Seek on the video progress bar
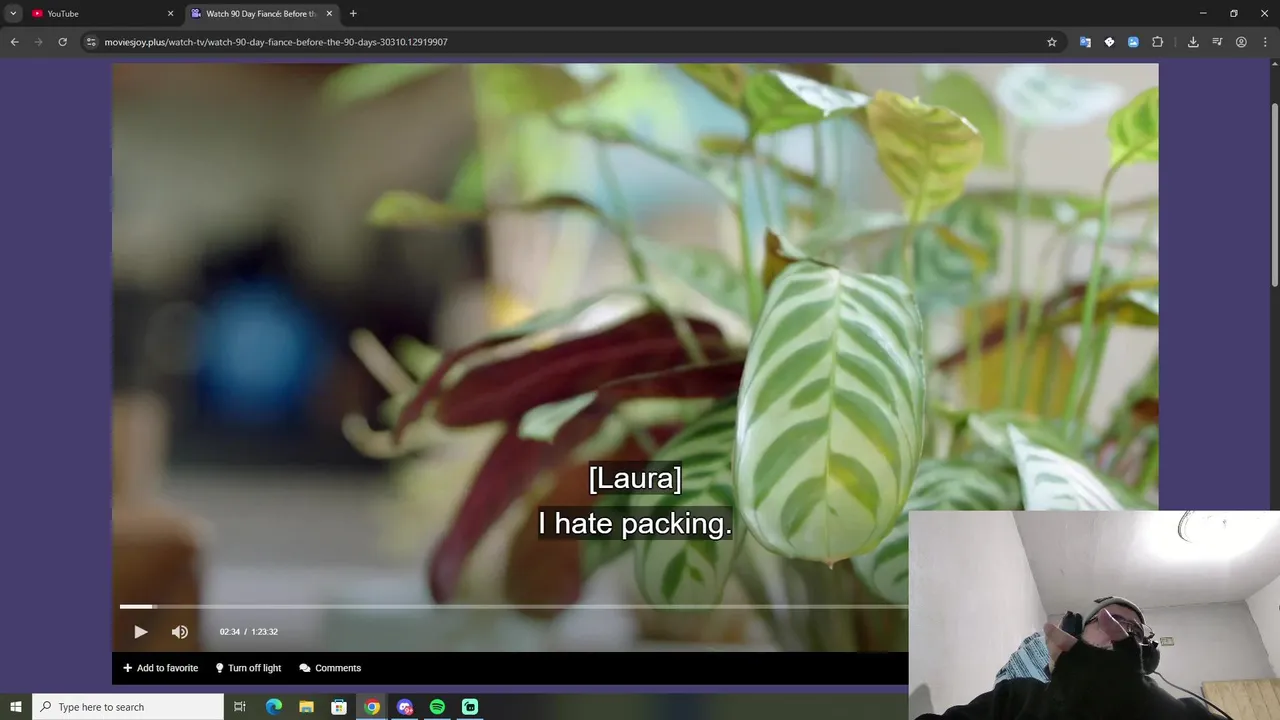Image resolution: width=1280 pixels, height=720 pixels. click(x=514, y=606)
